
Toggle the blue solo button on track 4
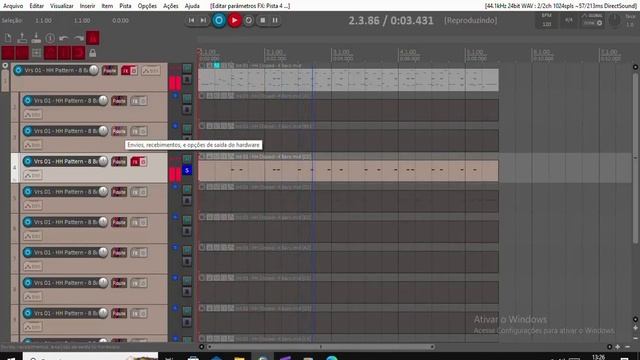[x=187, y=170]
